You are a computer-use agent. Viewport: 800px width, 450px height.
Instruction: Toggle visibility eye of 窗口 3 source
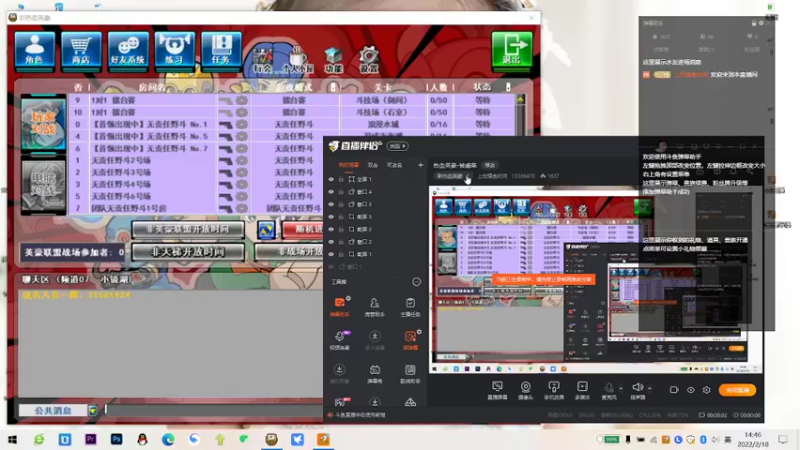(331, 204)
